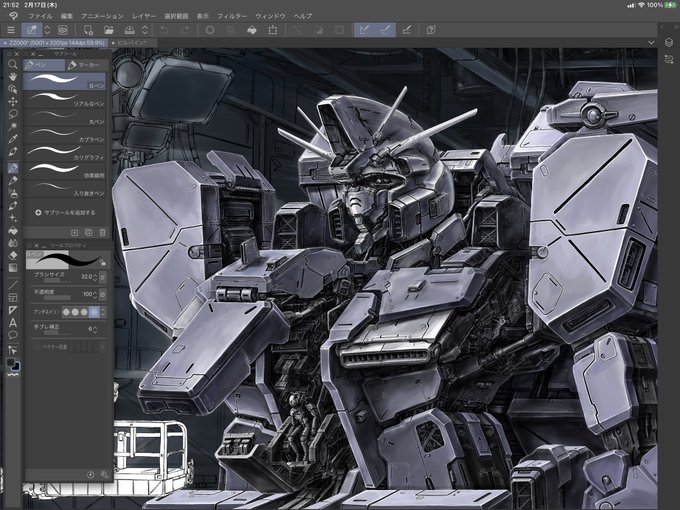Open the opacity dynamics settings button
The width and height of the screenshot is (680, 510).
pyautogui.click(x=103, y=294)
